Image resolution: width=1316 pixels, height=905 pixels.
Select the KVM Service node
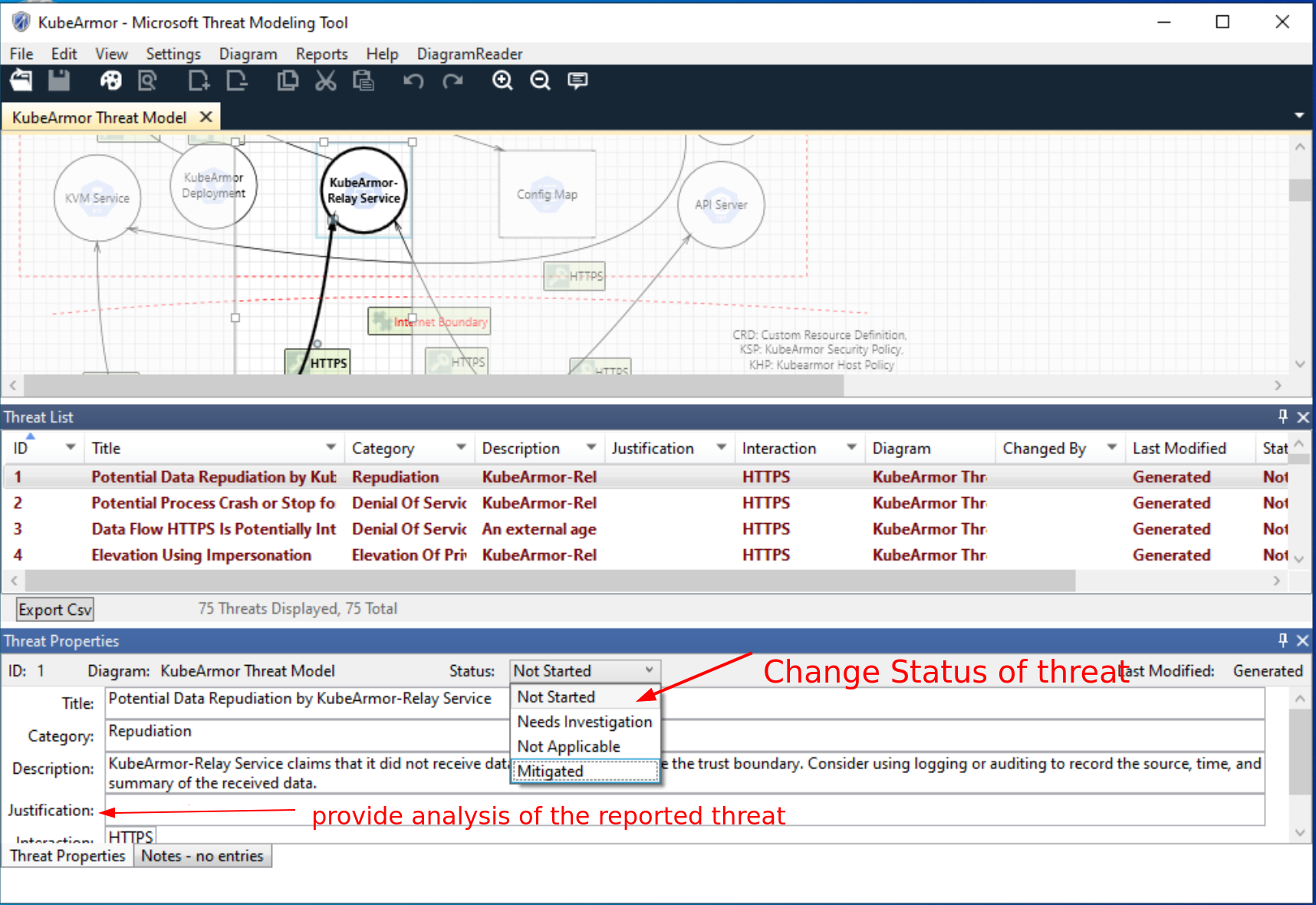[97, 198]
